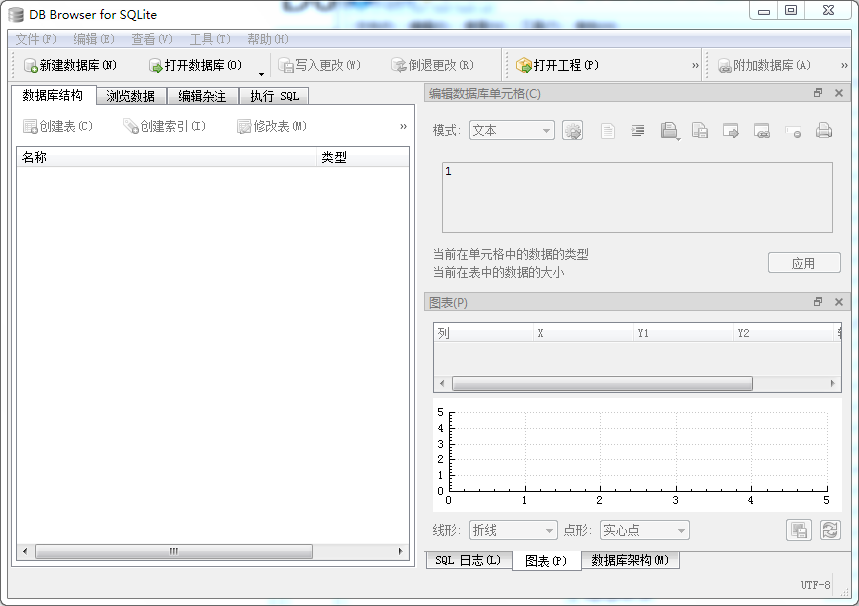The height and width of the screenshot is (606, 859).
Task: Click the window-with-chain-link icon in cell editor
Action: click(761, 131)
